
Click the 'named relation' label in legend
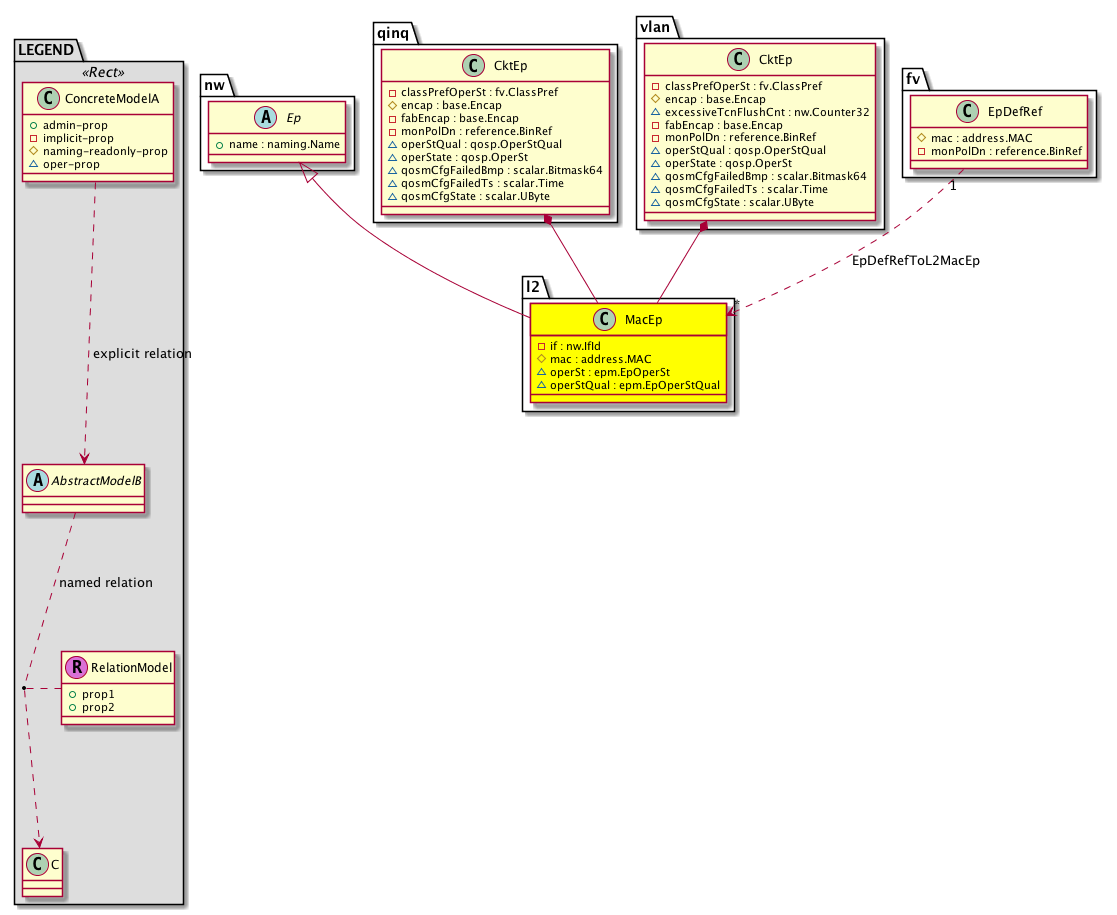[106, 582]
